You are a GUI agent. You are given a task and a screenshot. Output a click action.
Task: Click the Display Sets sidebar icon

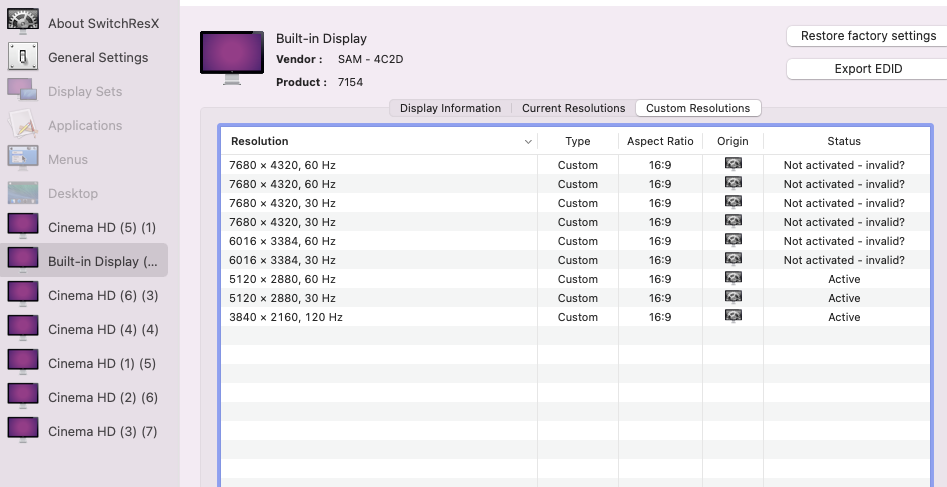pos(22,91)
